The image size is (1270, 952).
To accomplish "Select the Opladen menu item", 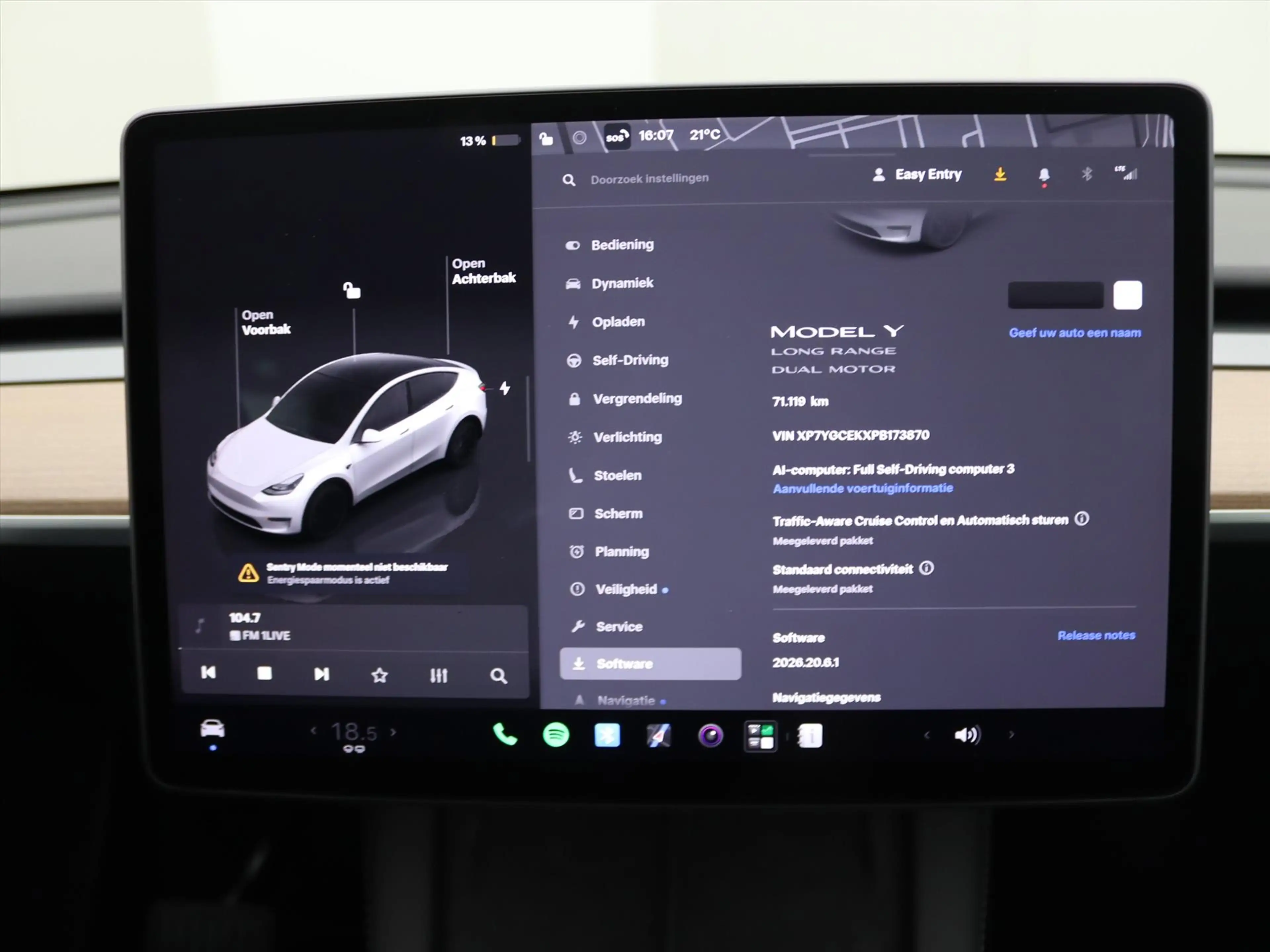I will (x=606, y=322).
